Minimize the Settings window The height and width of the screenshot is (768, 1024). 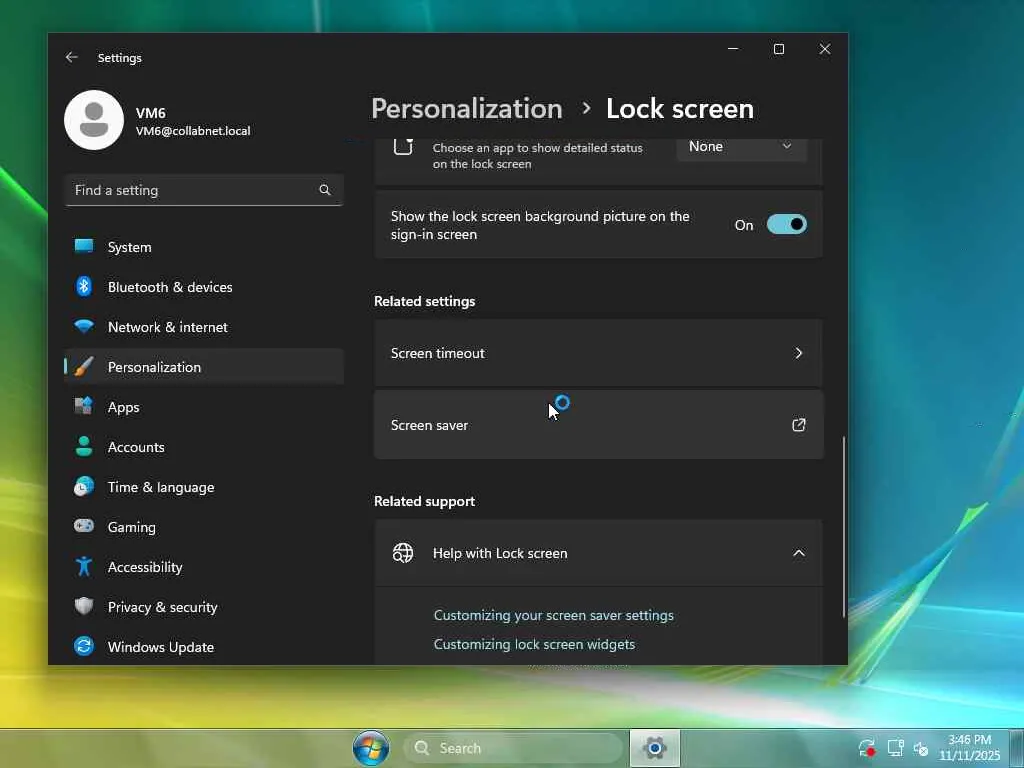[733, 49]
